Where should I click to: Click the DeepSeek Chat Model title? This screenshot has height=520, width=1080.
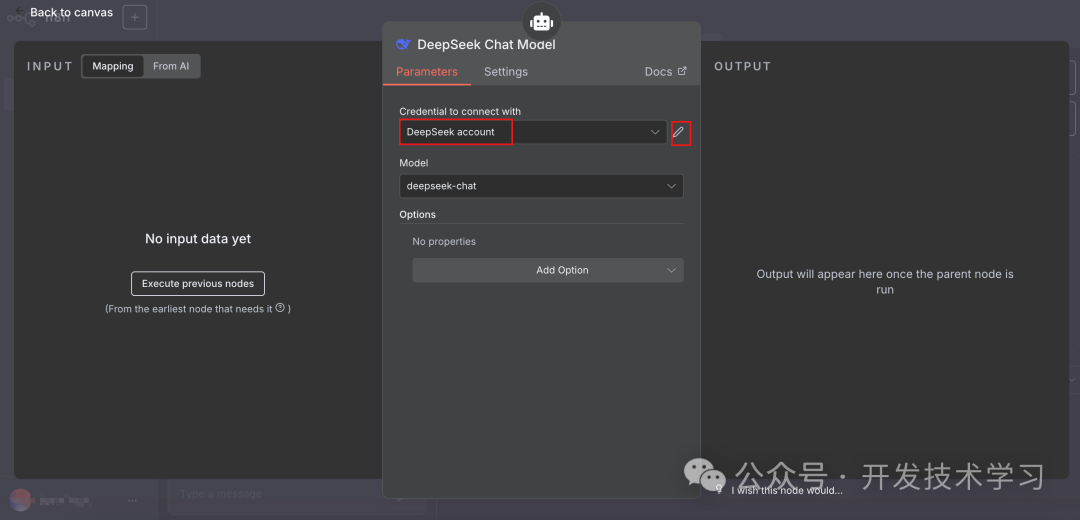(486, 45)
